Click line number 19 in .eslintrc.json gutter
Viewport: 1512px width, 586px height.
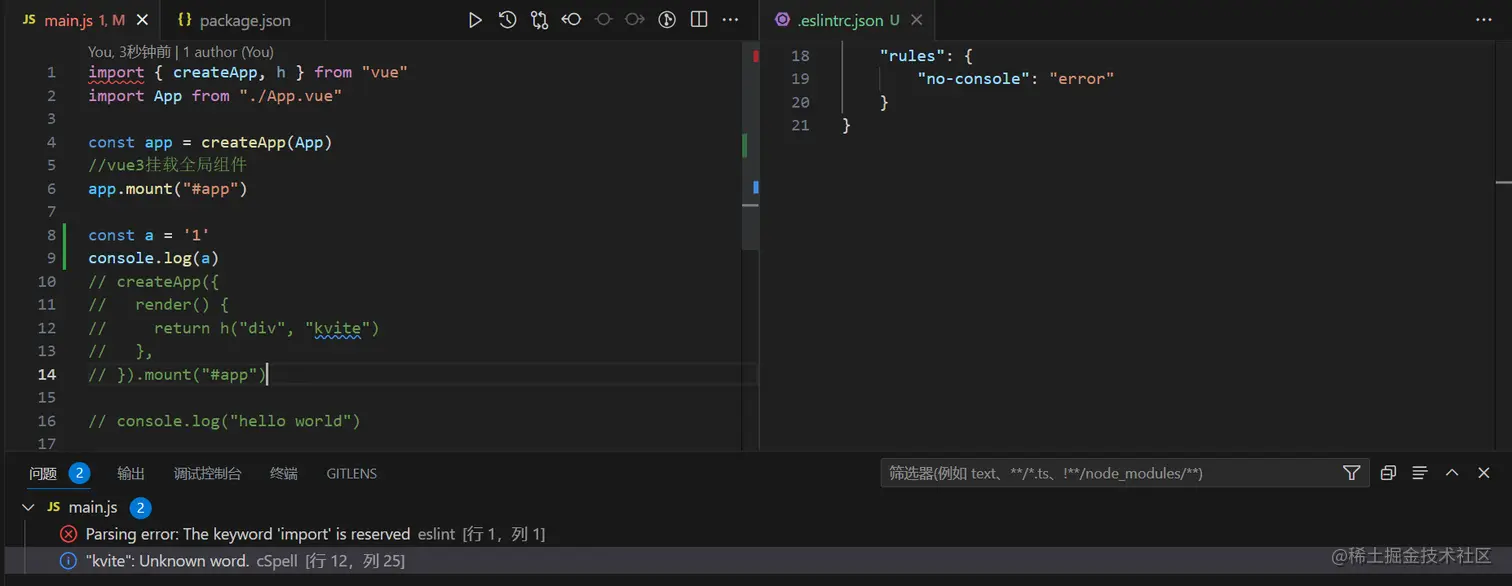click(x=800, y=79)
